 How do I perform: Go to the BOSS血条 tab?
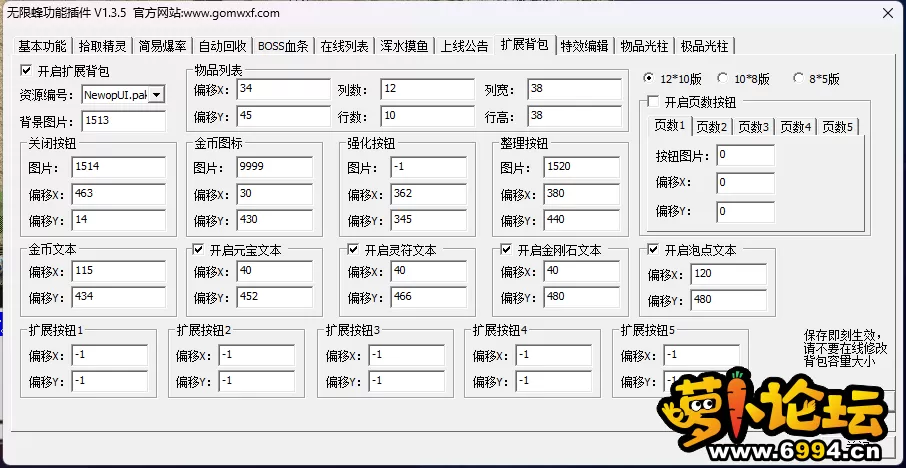point(283,46)
